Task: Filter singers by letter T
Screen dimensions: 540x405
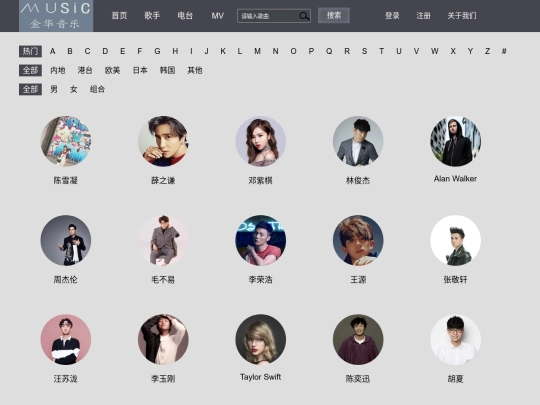Action: tap(382, 51)
